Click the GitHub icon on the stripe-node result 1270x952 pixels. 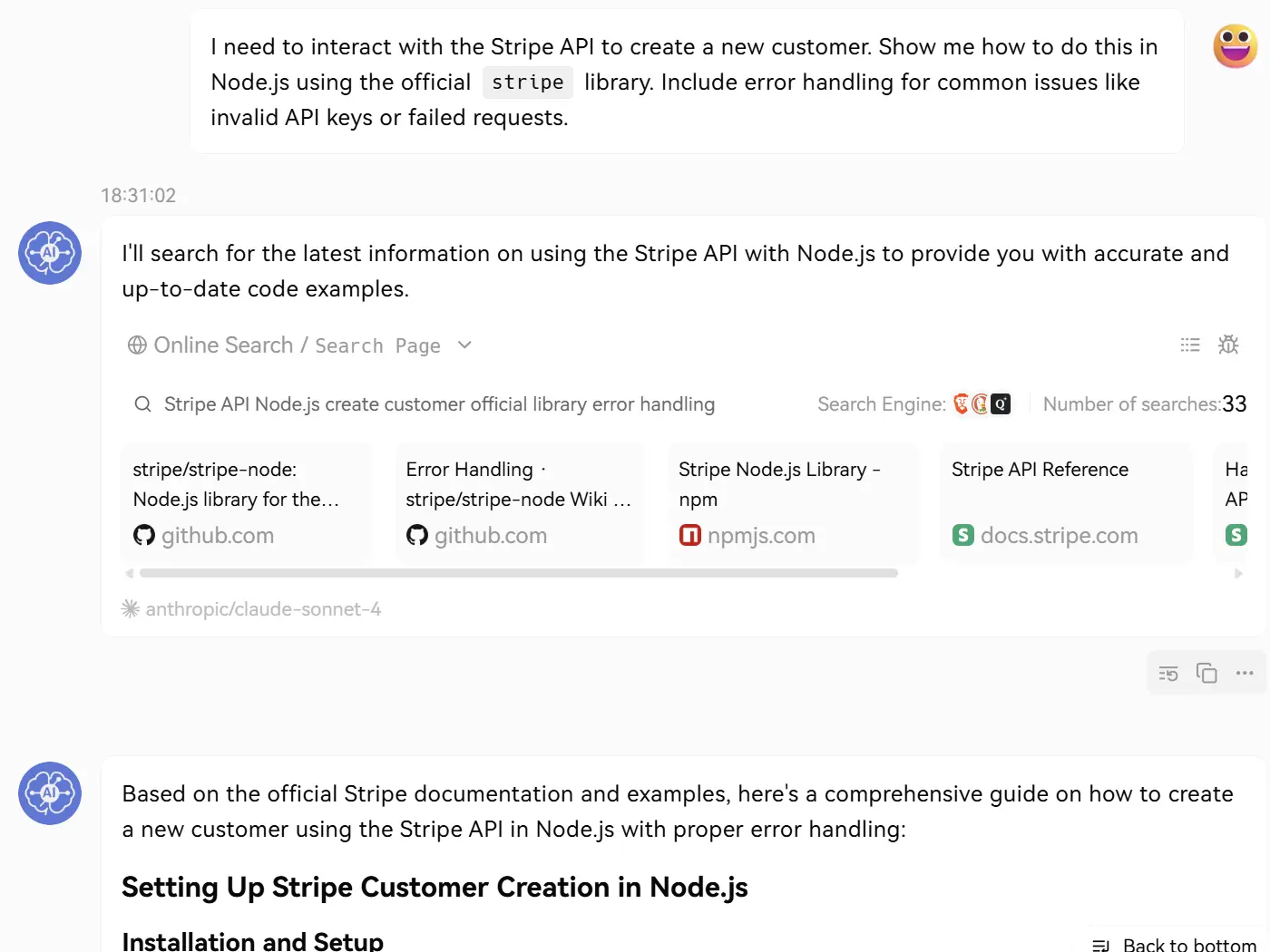tap(144, 535)
